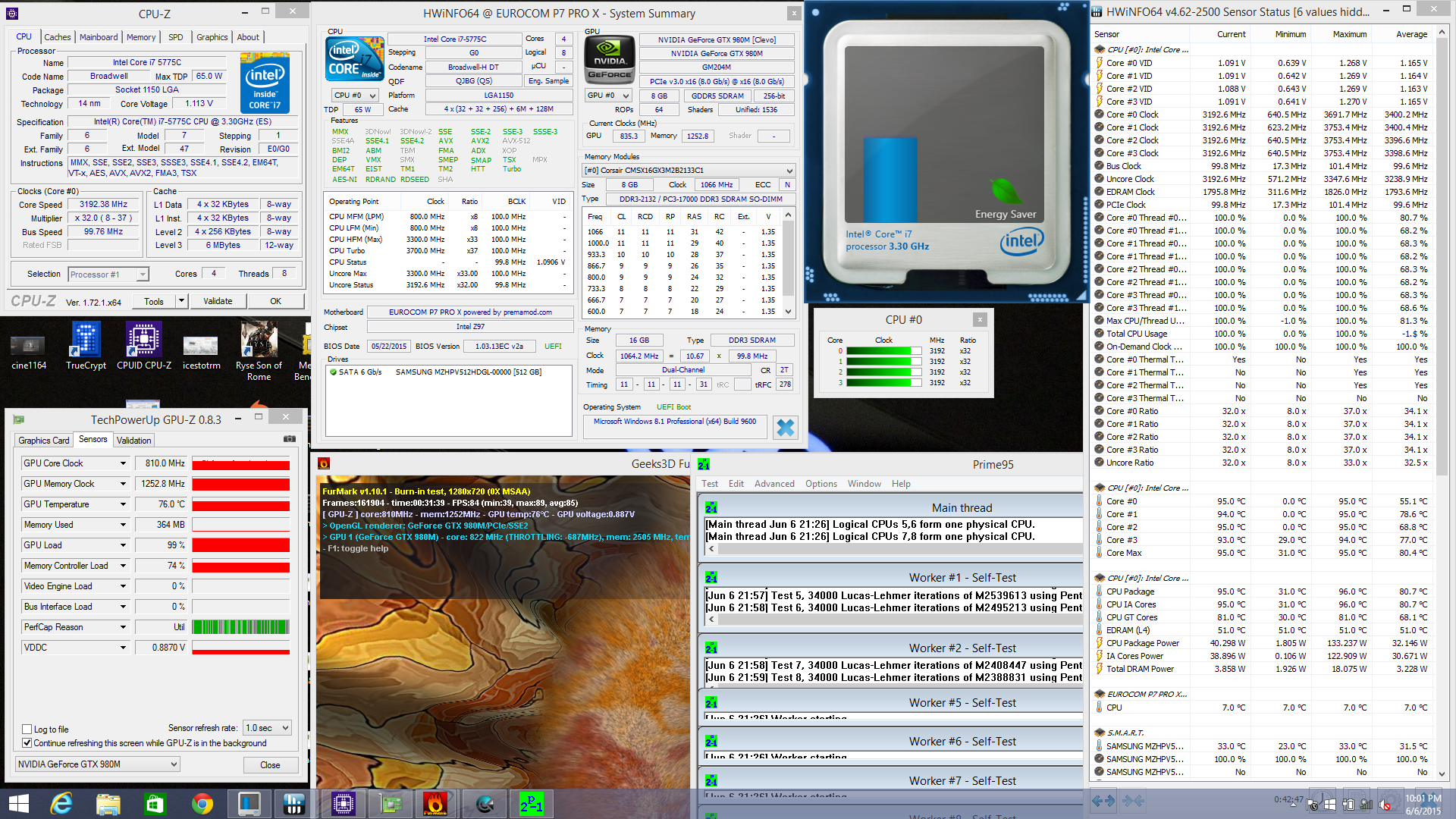Open the NVIDIA GeForce GTX 980M selector
Screen dimensions: 1456x819
point(97,764)
